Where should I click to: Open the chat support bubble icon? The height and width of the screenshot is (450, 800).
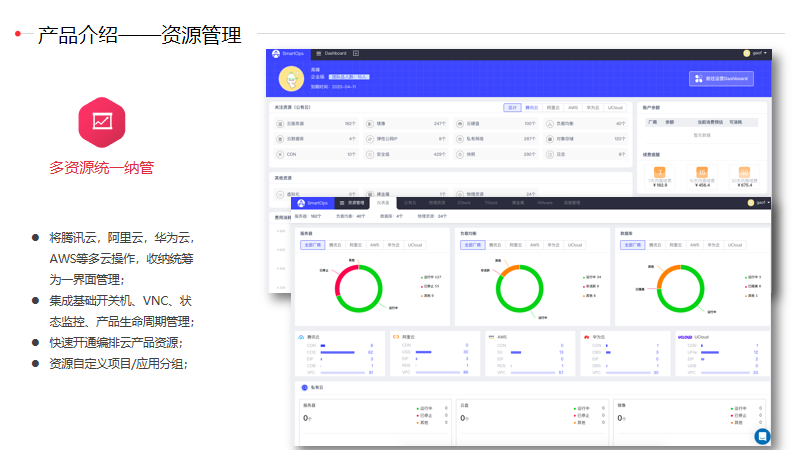coord(762,436)
